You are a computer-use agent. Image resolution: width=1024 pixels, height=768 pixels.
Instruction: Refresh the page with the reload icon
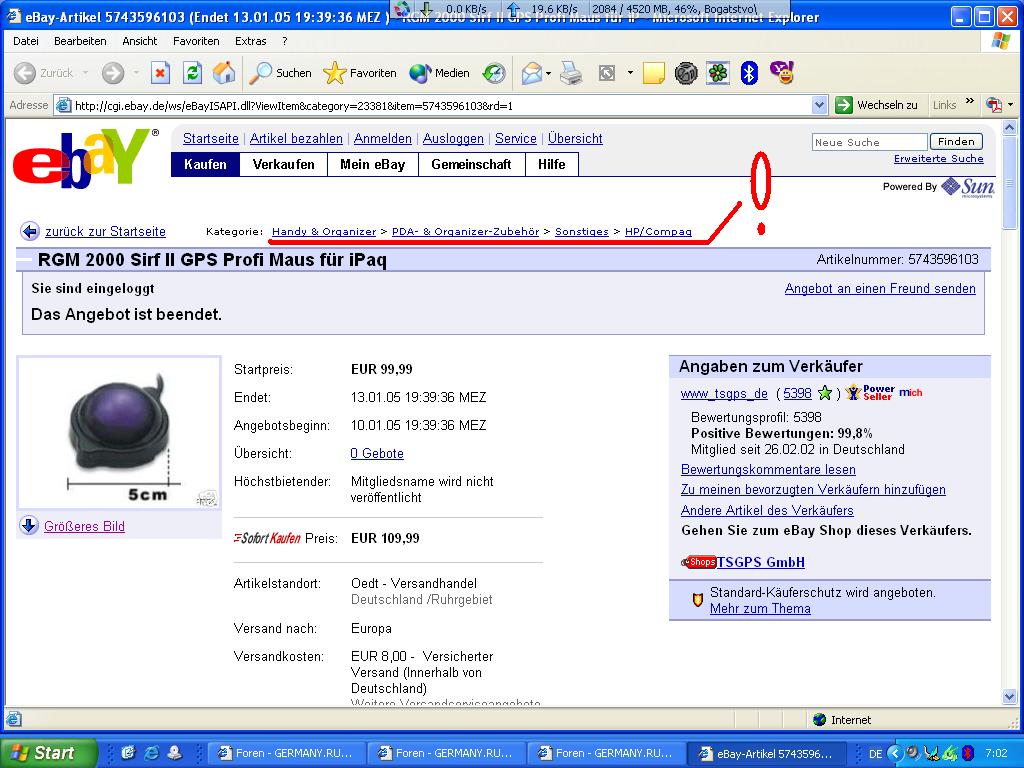pyautogui.click(x=192, y=73)
